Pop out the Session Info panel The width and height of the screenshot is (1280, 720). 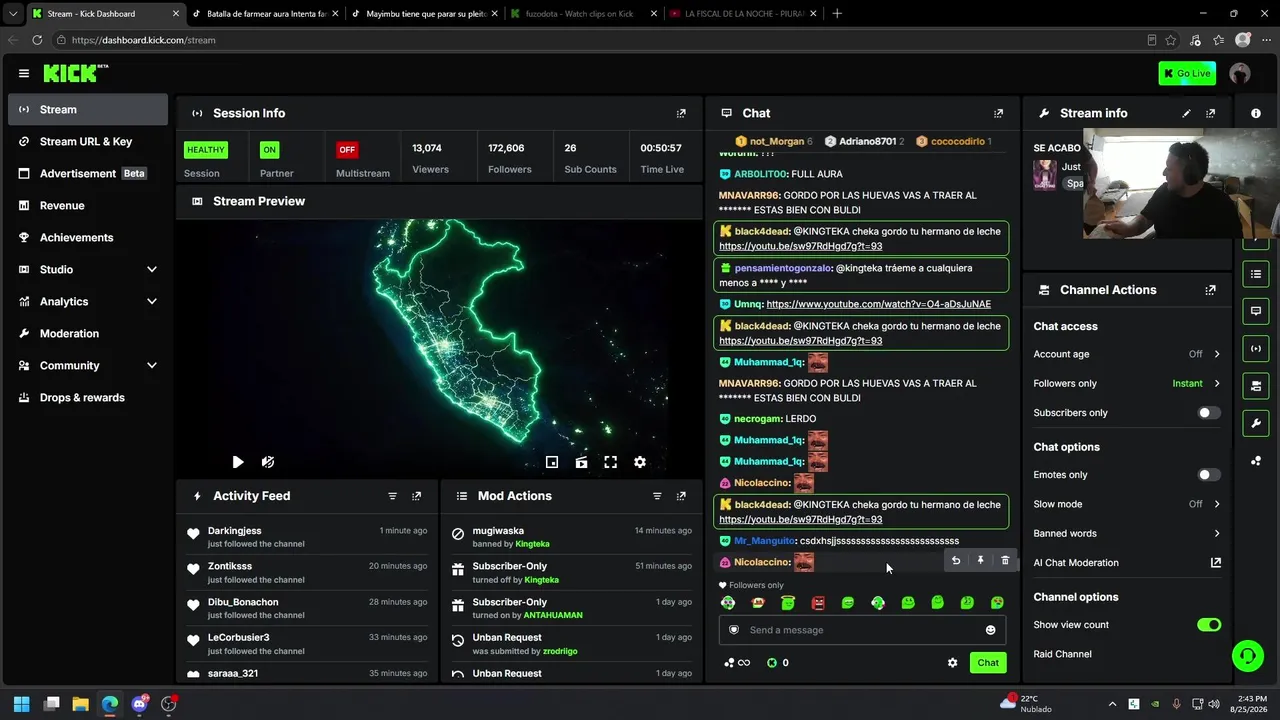tap(681, 114)
